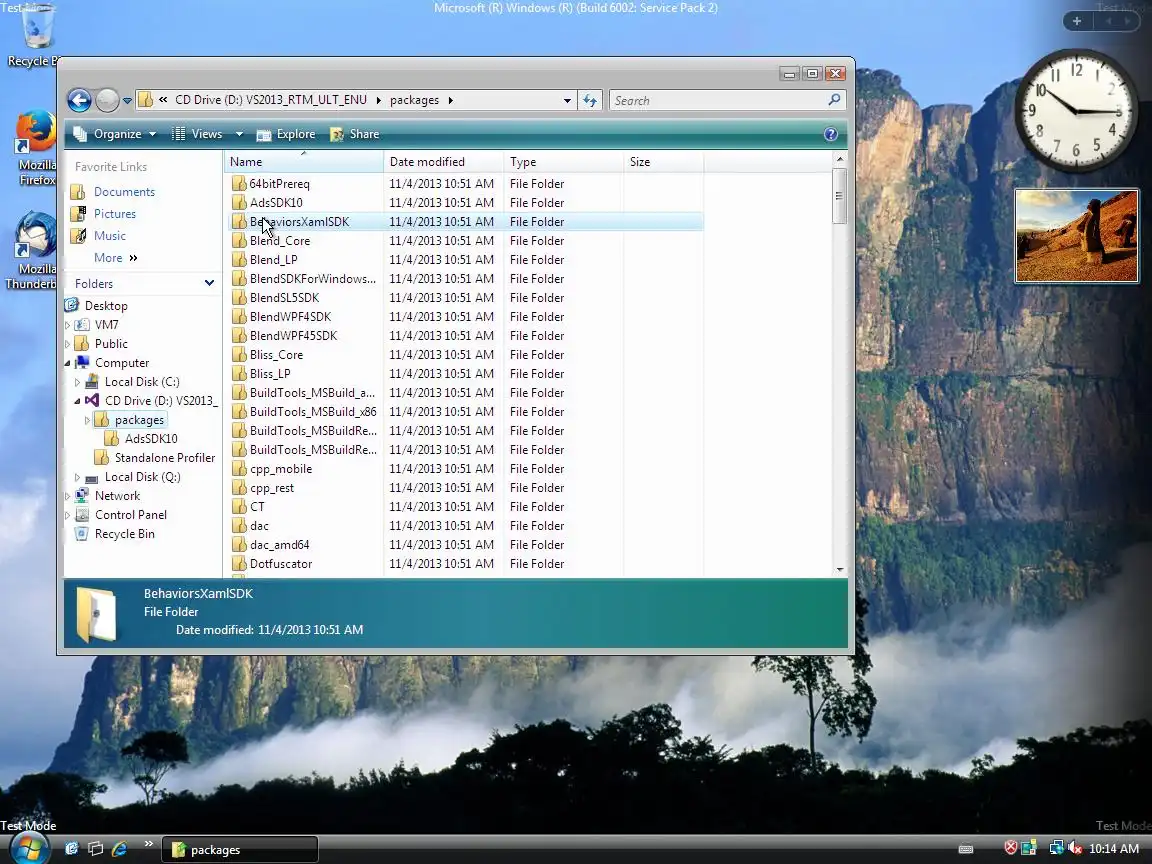The image size is (1152, 864).
Task: Click the Dotfuscator folder icon
Action: pos(239,564)
